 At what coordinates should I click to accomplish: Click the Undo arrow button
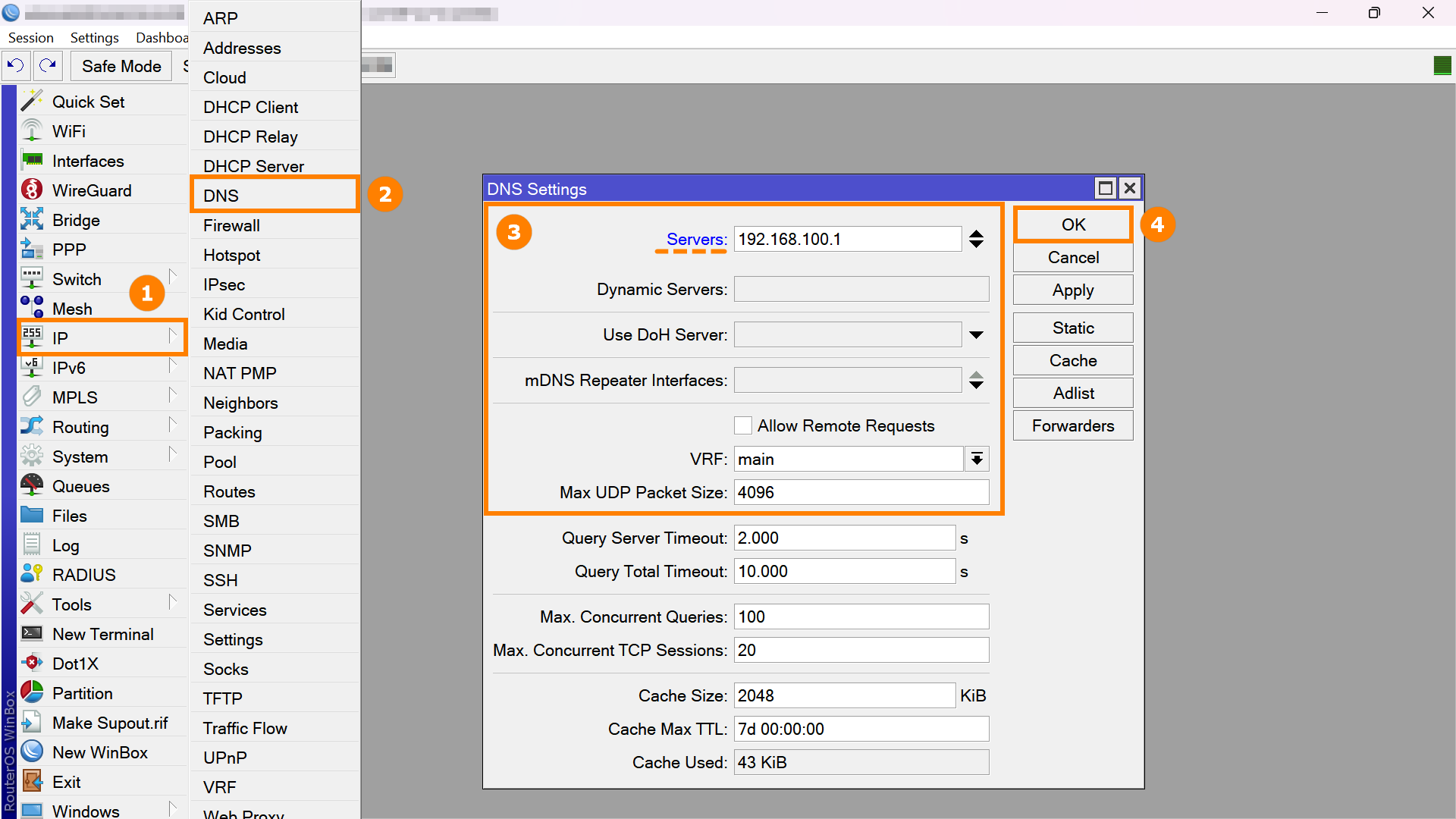pyautogui.click(x=16, y=66)
